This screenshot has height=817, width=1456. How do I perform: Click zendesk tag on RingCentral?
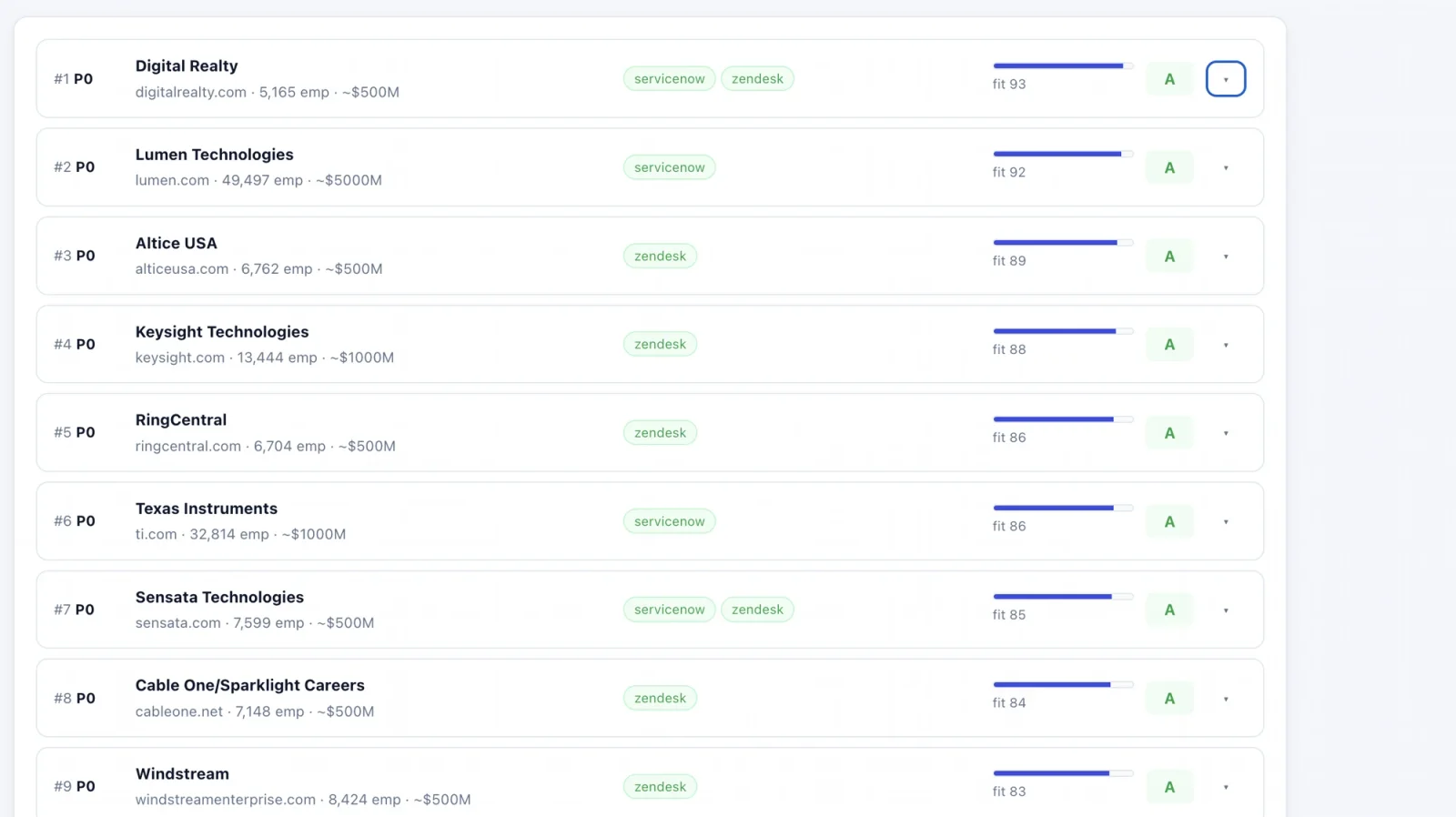pyautogui.click(x=660, y=433)
